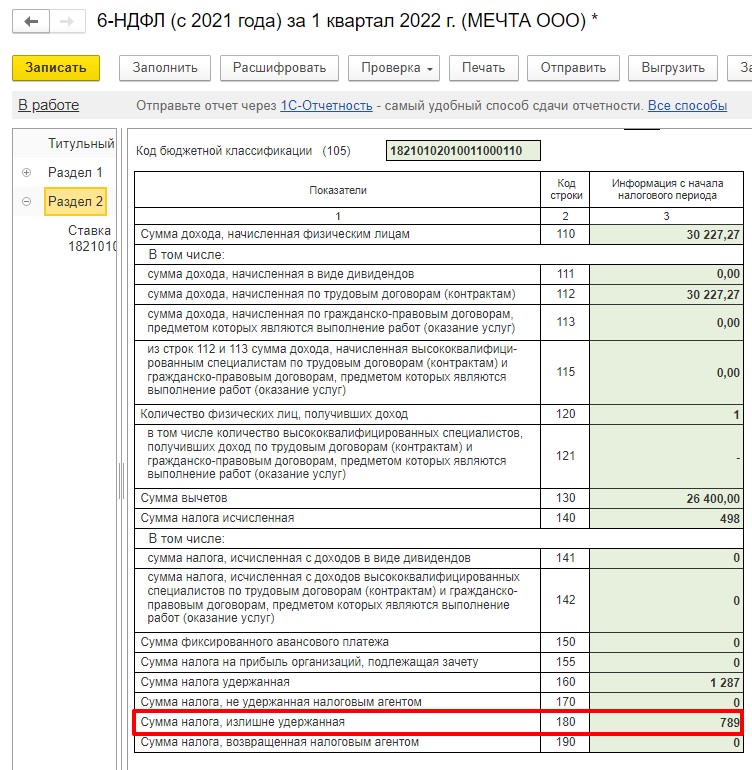
Task: Open the В работе status link
Action: [x=49, y=105]
